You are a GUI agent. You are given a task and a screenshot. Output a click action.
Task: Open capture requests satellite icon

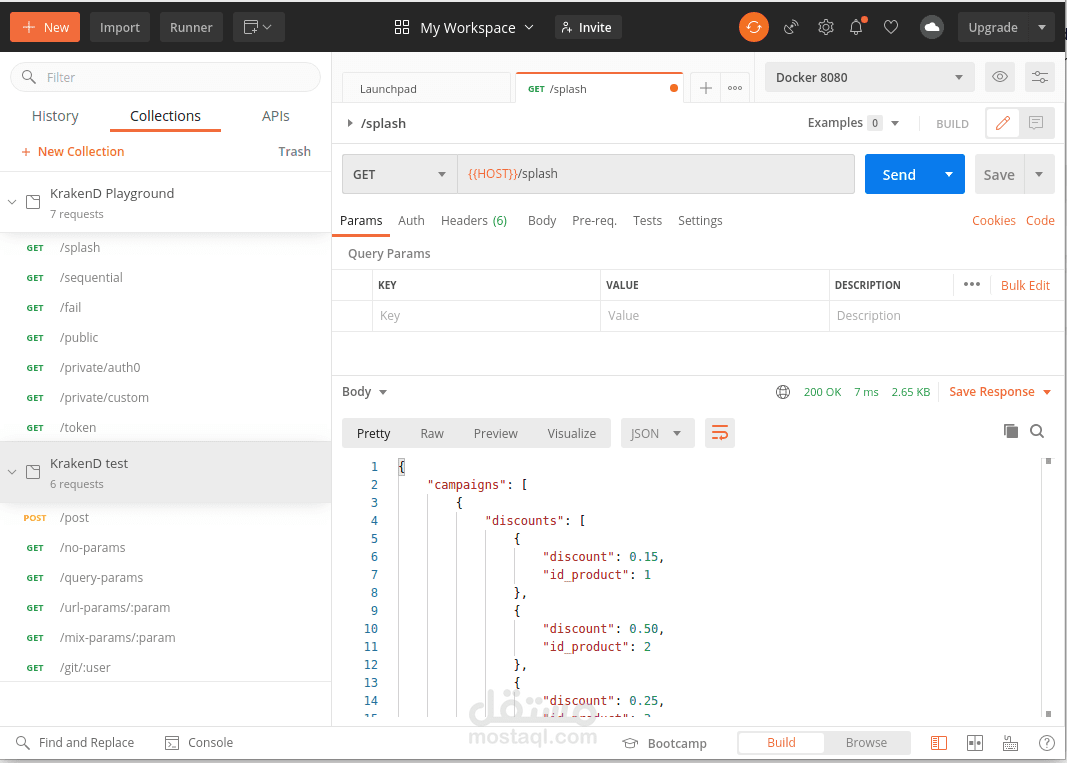pos(791,27)
